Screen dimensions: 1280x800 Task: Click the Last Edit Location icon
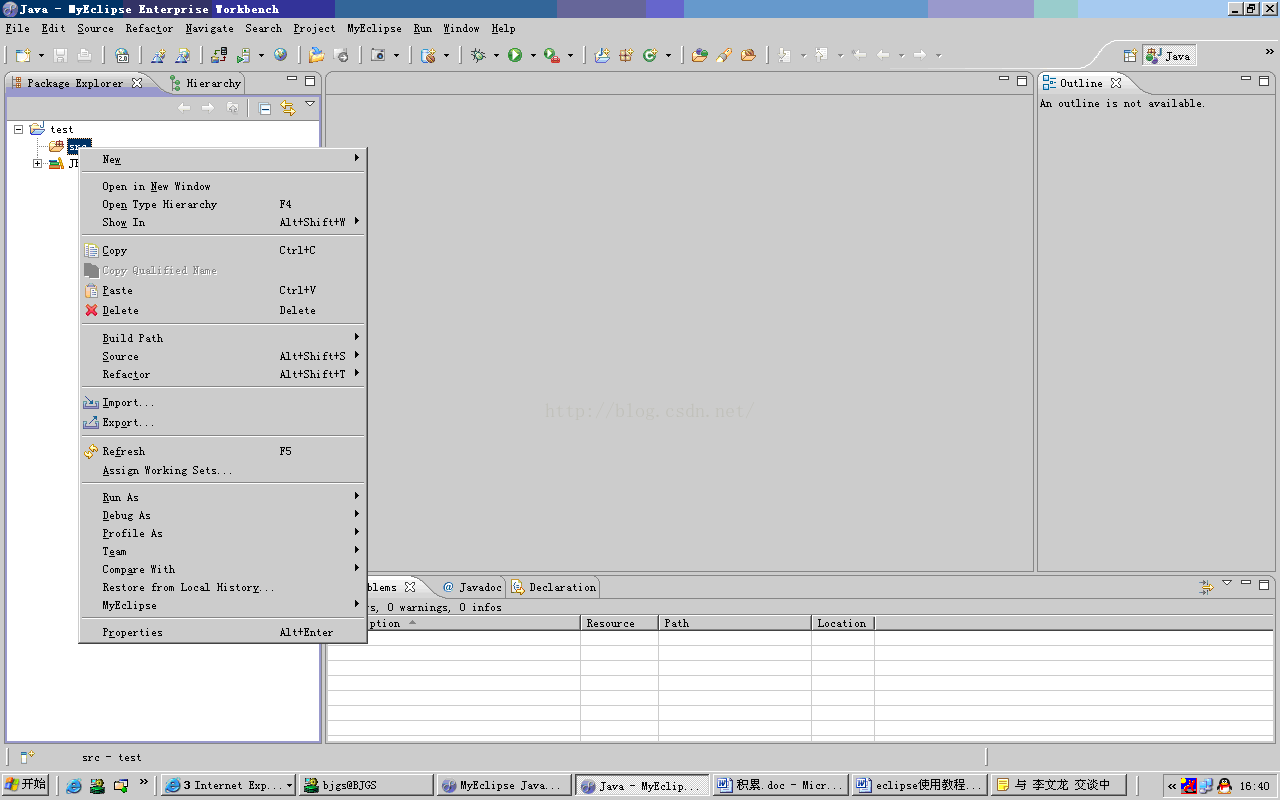click(x=859, y=55)
